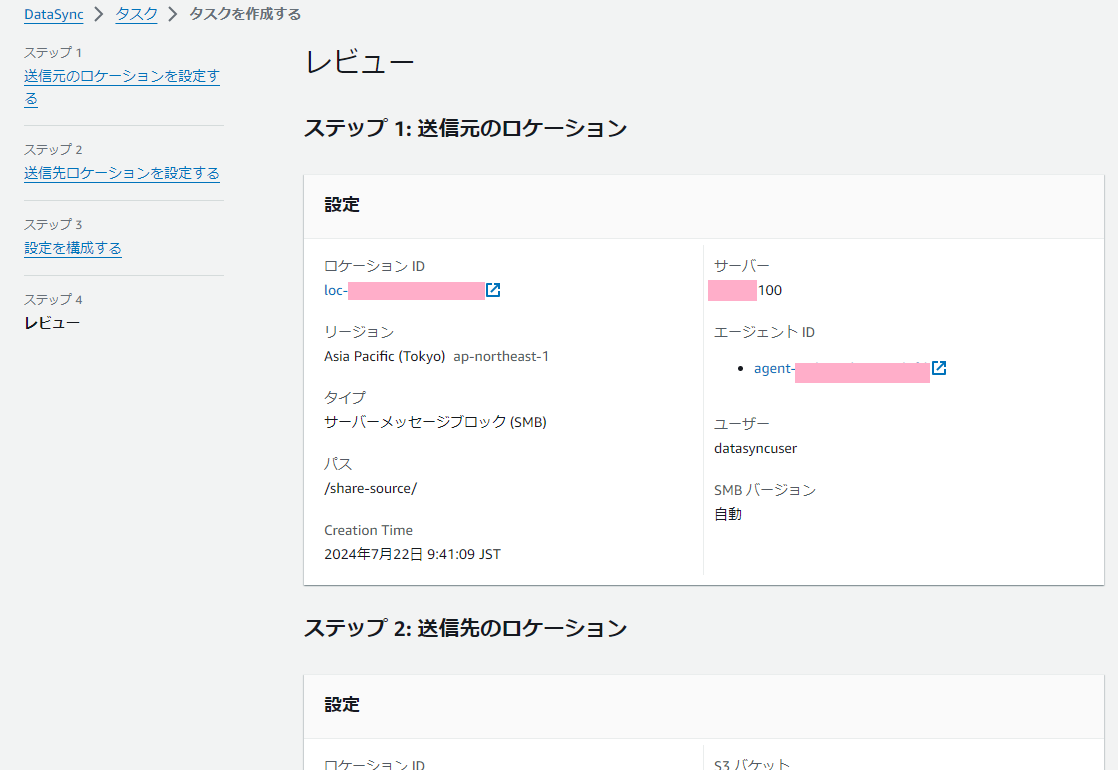Viewport: 1118px width, 770px height.
Task: Click the エージェント ID label
Action: 764,332
